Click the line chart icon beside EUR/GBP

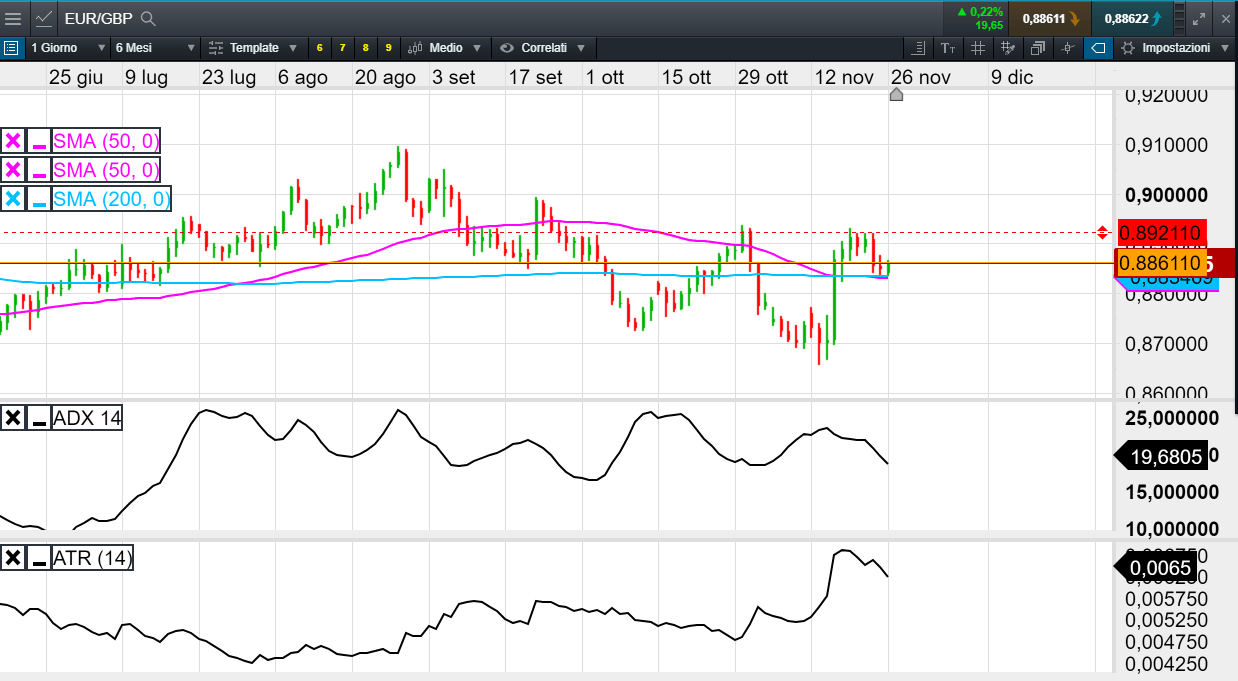[x=44, y=18]
